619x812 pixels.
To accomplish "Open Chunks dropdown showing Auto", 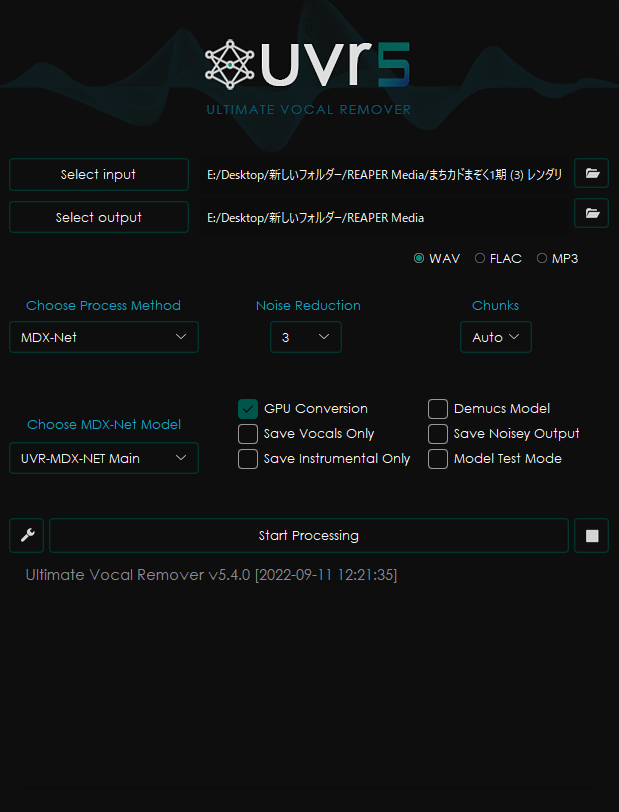I will pyautogui.click(x=496, y=337).
